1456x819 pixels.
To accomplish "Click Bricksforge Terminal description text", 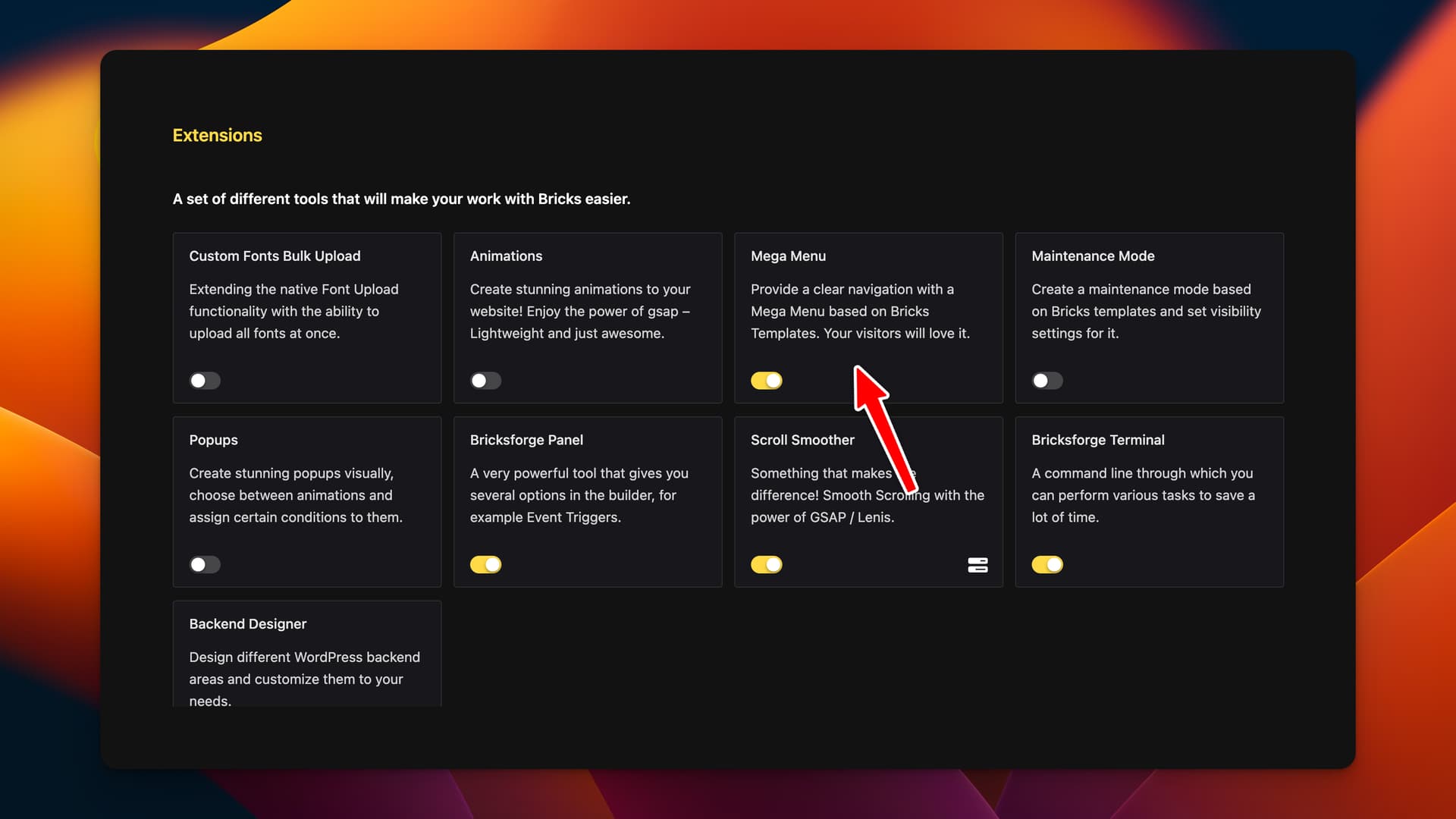I will point(1143,495).
